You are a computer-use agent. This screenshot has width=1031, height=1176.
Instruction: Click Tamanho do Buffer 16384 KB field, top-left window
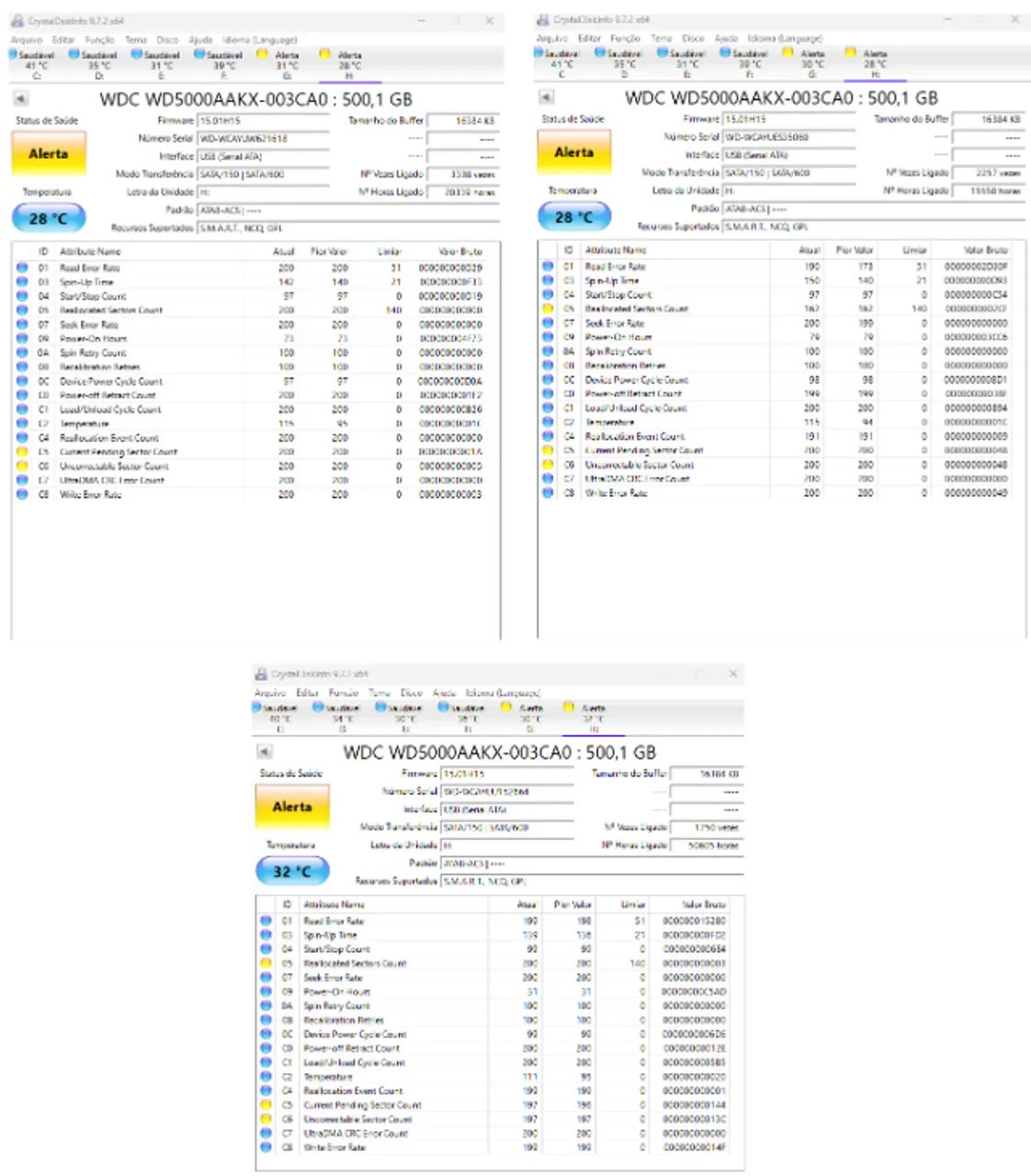[464, 120]
